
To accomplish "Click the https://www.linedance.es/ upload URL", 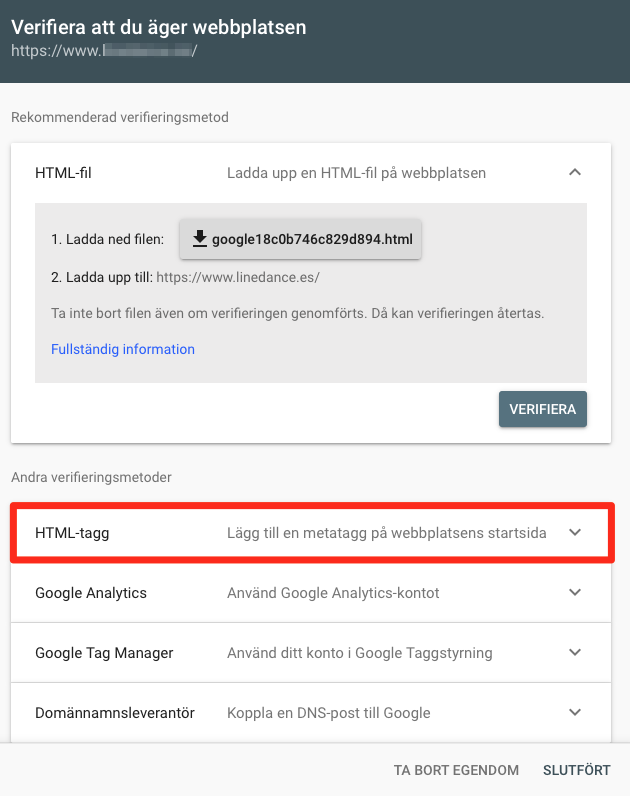I will click(238, 277).
